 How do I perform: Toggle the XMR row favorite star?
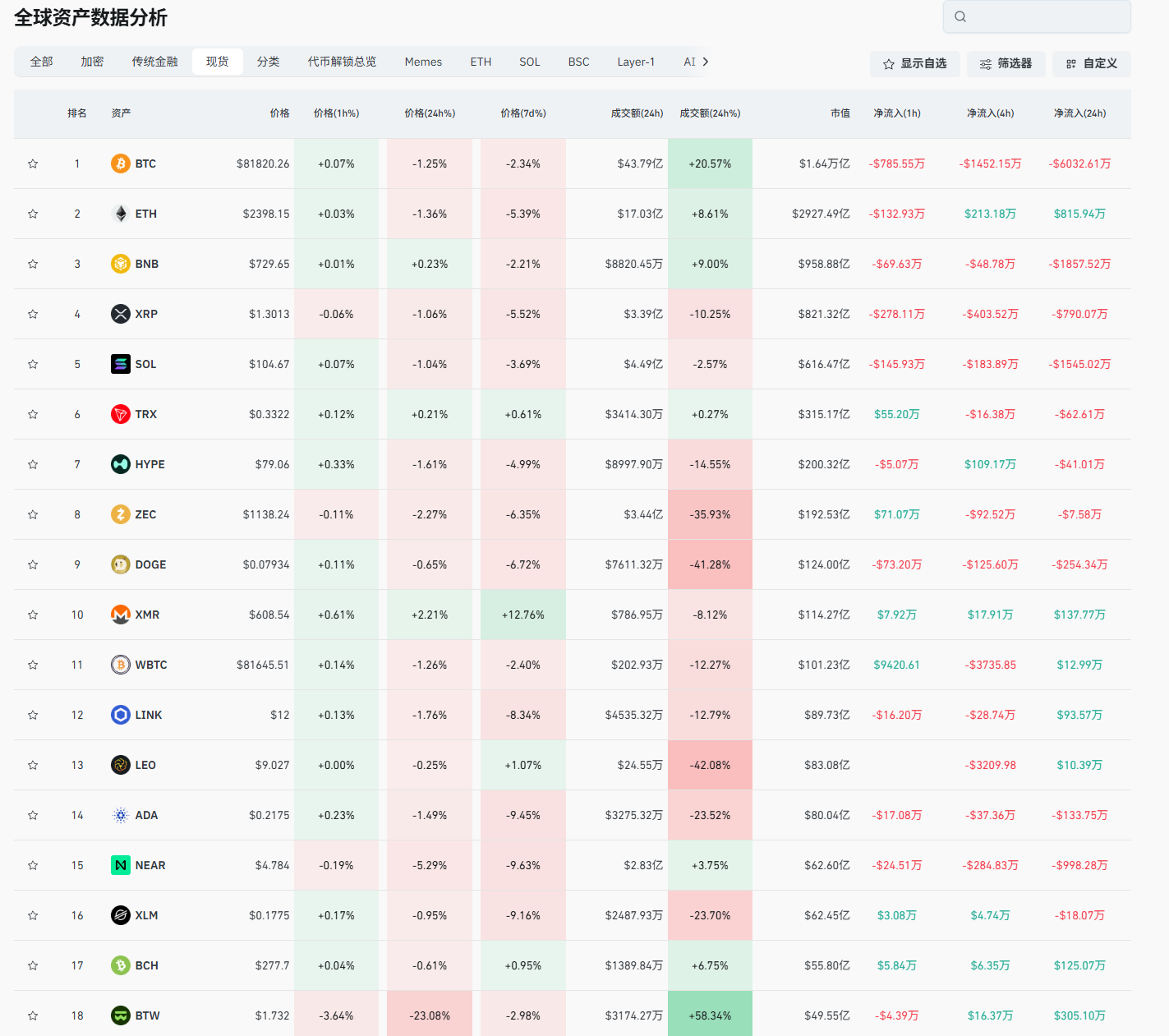point(33,615)
